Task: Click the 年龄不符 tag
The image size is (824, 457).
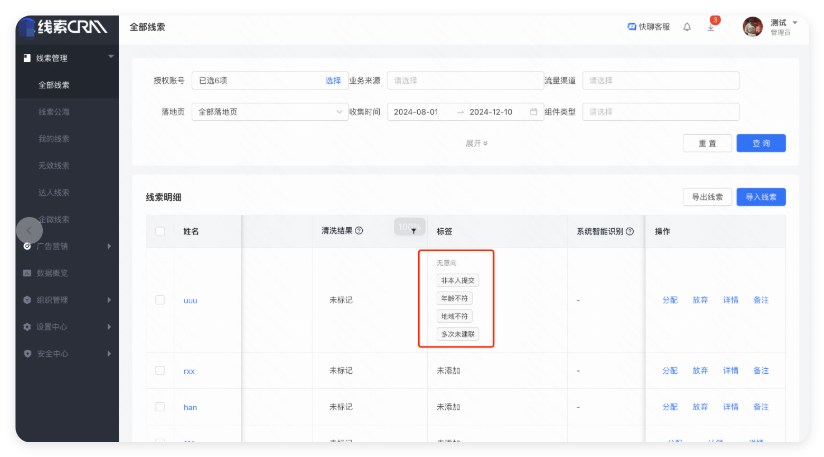Action: click(455, 298)
